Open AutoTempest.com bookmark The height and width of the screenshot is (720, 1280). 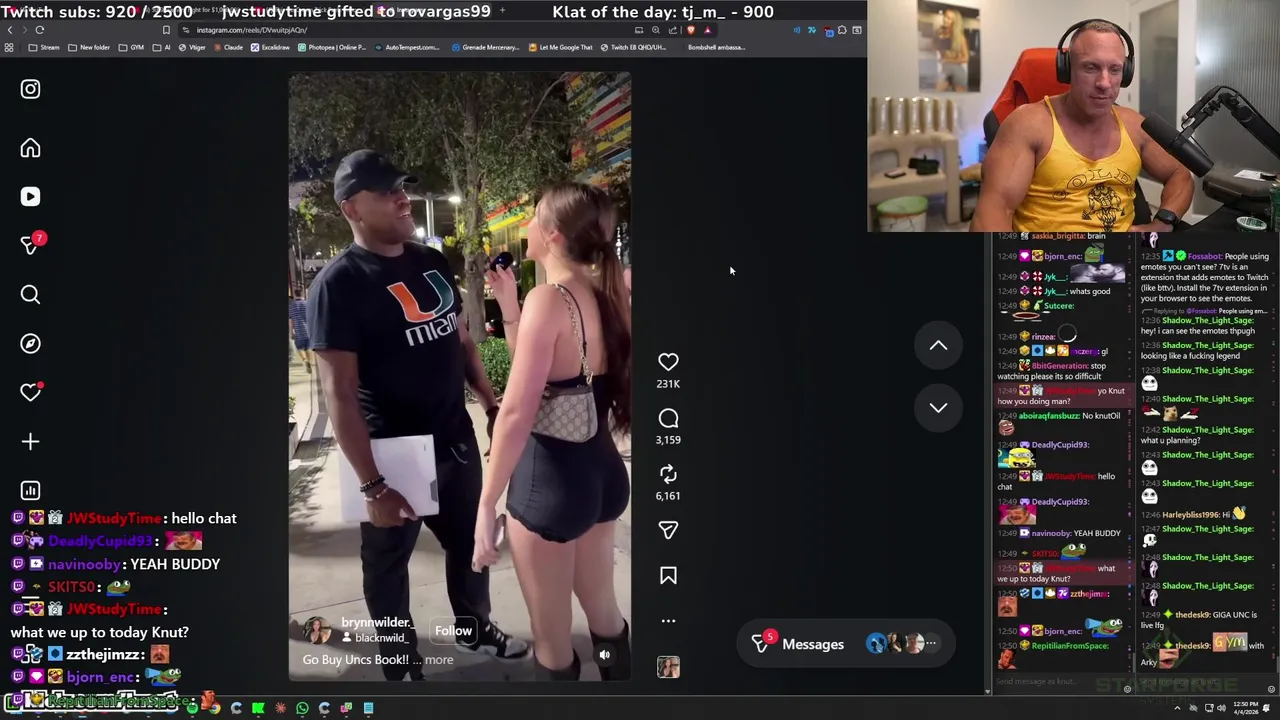click(406, 47)
